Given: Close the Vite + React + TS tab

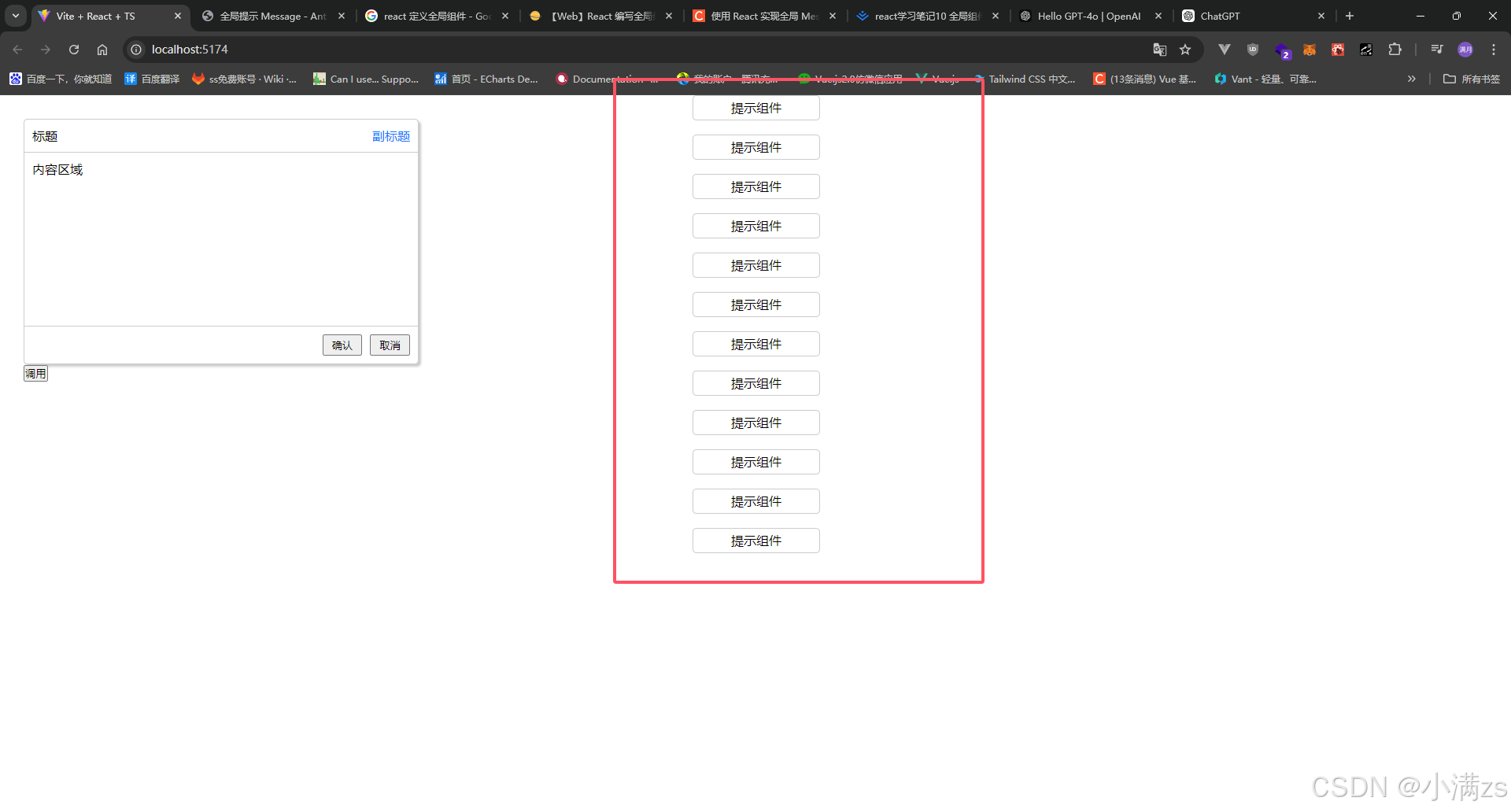Looking at the screenshot, I should [178, 16].
